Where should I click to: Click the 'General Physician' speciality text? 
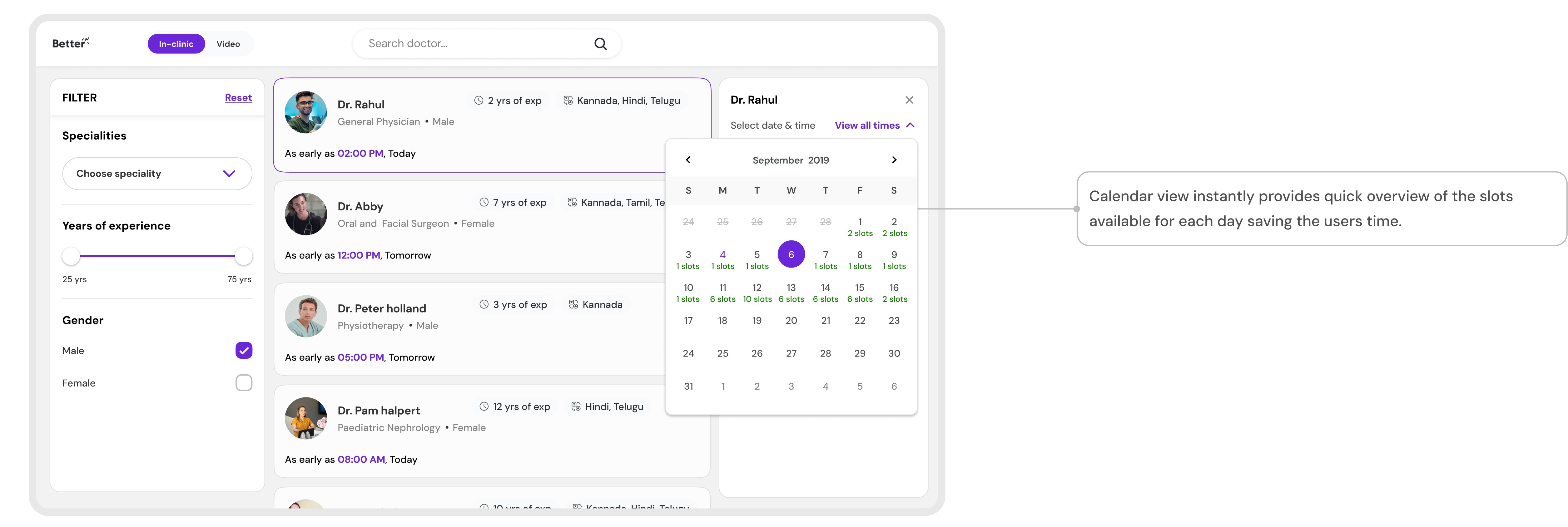pyautogui.click(x=379, y=122)
